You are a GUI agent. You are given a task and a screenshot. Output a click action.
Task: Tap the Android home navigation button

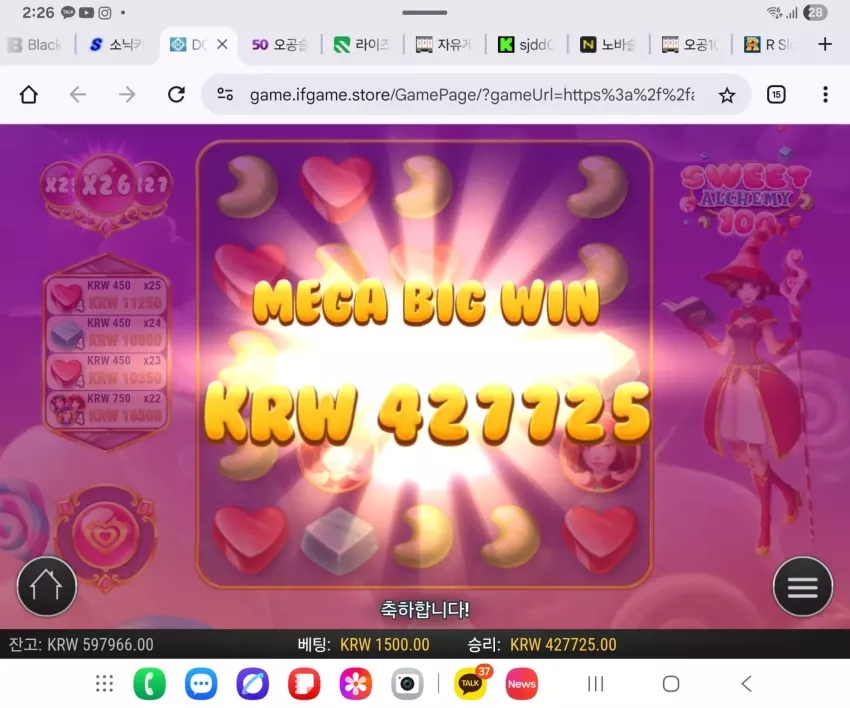(x=671, y=684)
